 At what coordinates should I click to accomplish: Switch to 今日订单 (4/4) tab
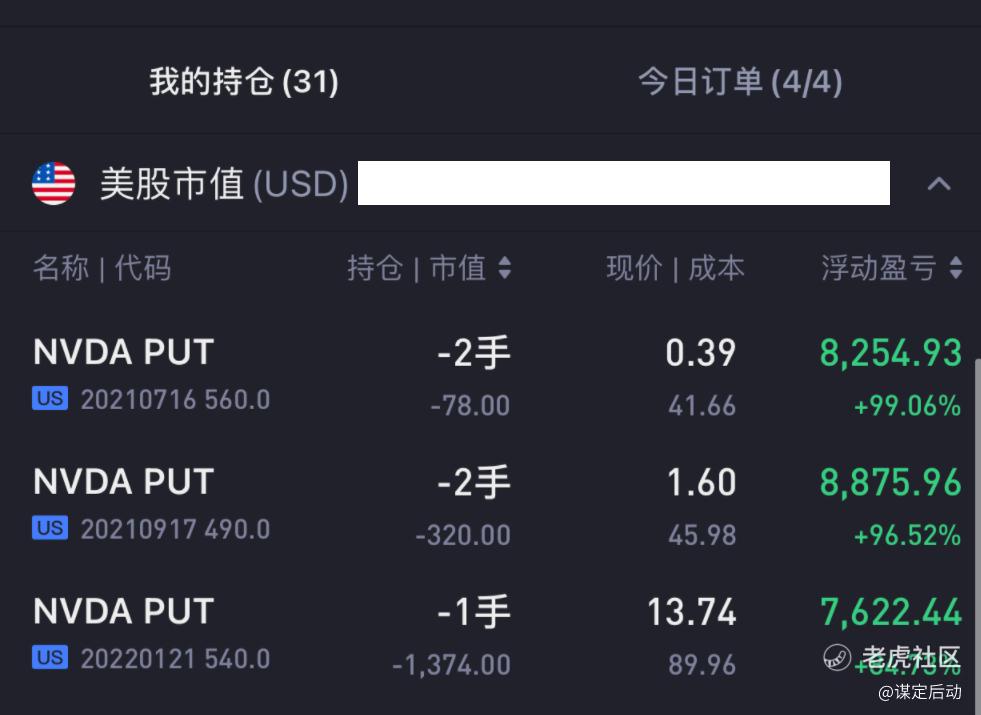click(740, 82)
